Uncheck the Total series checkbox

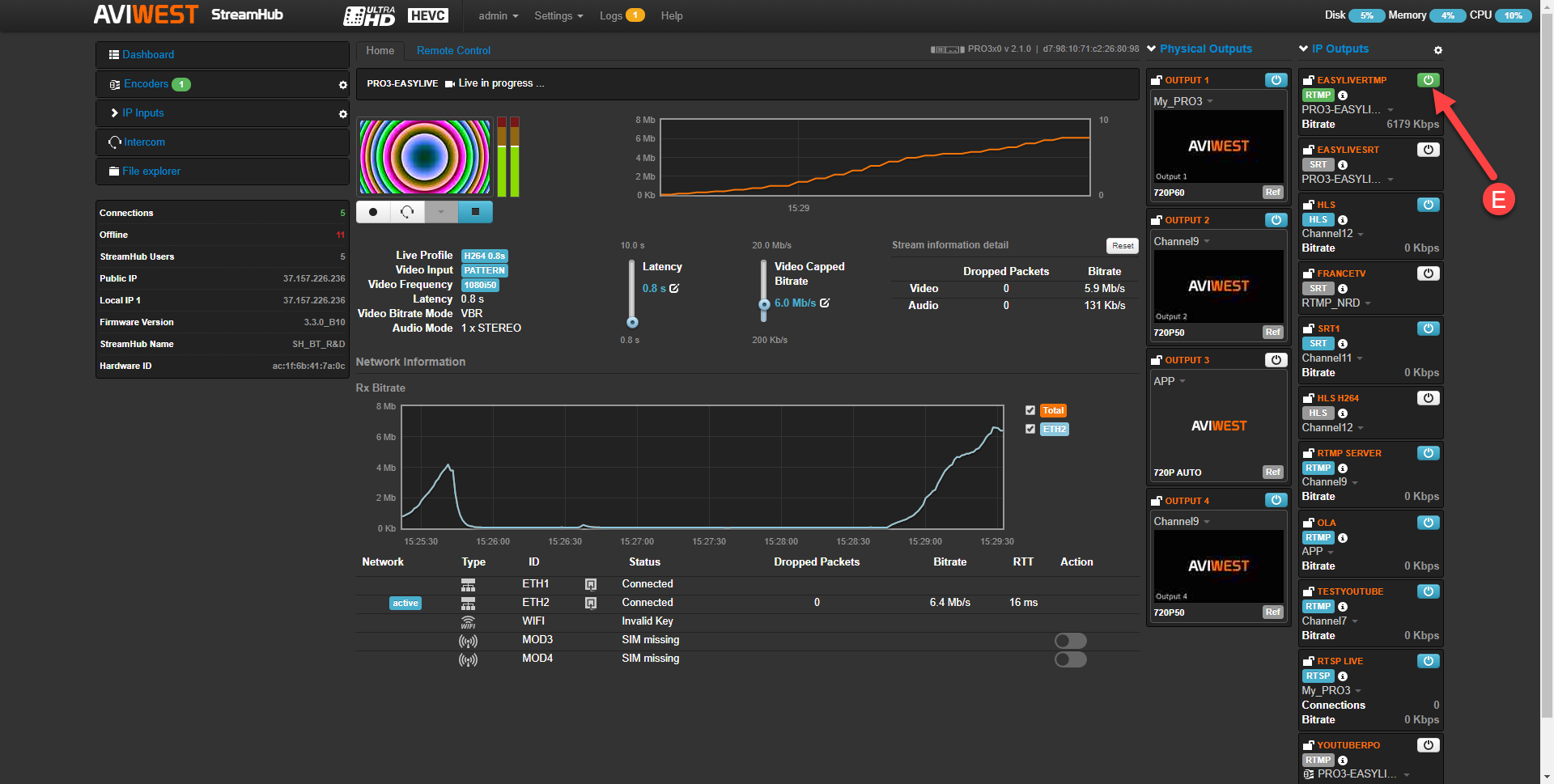(x=1030, y=410)
